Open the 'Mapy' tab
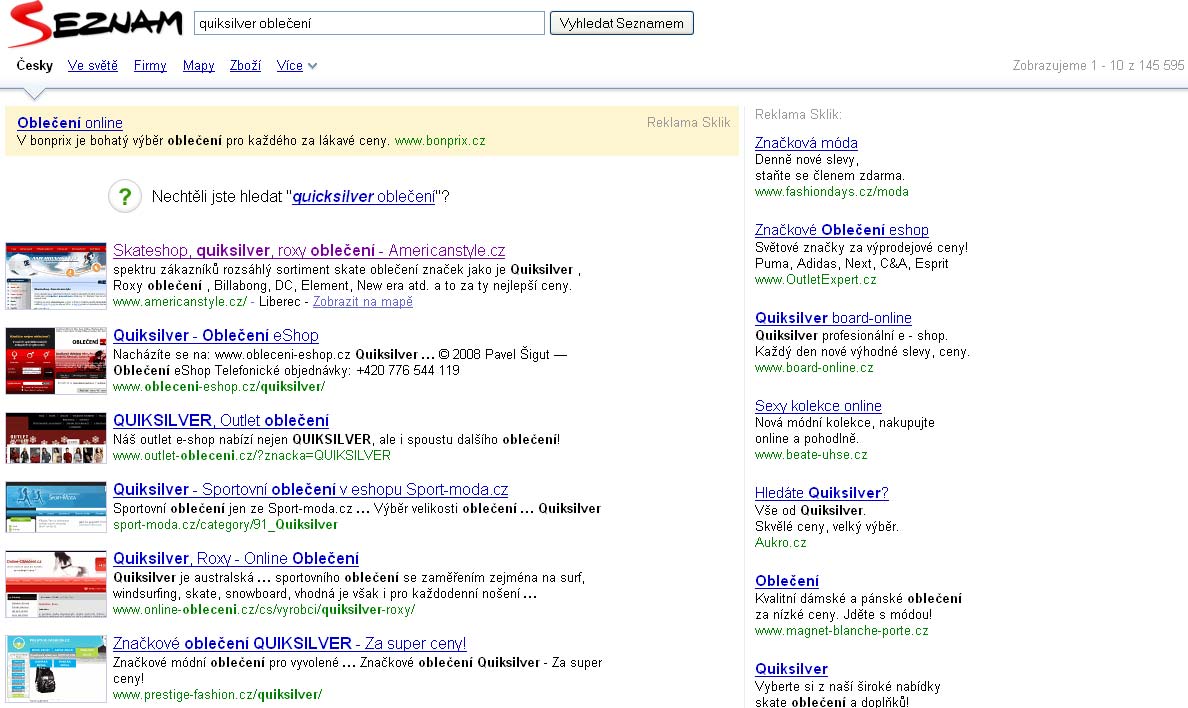 point(199,65)
